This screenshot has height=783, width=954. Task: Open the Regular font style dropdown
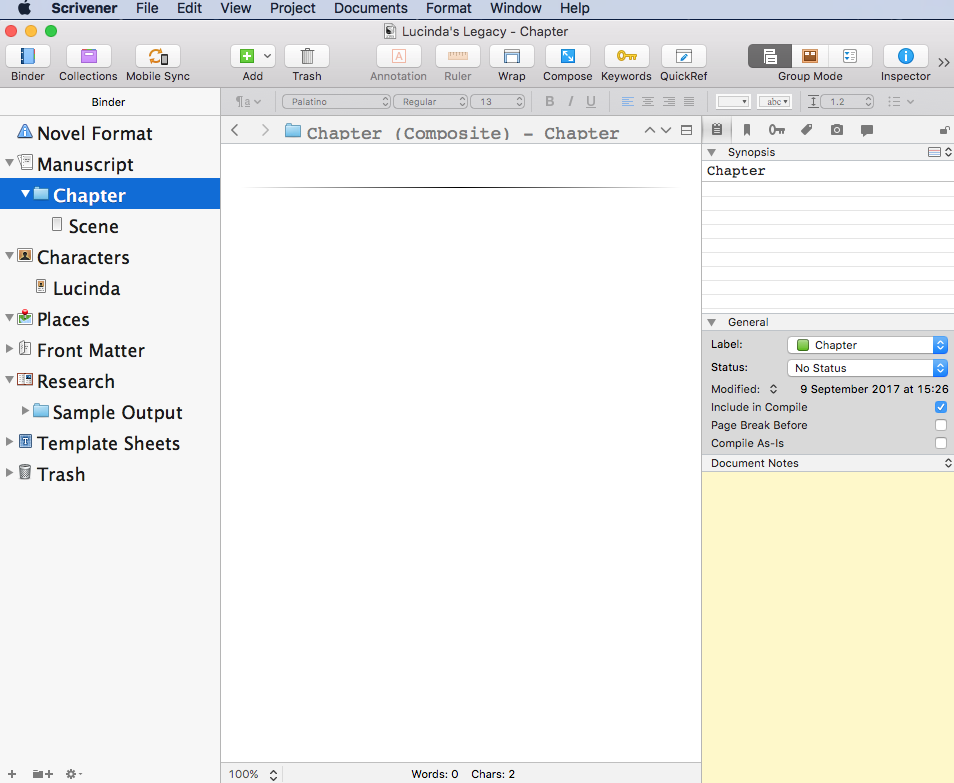pos(430,102)
